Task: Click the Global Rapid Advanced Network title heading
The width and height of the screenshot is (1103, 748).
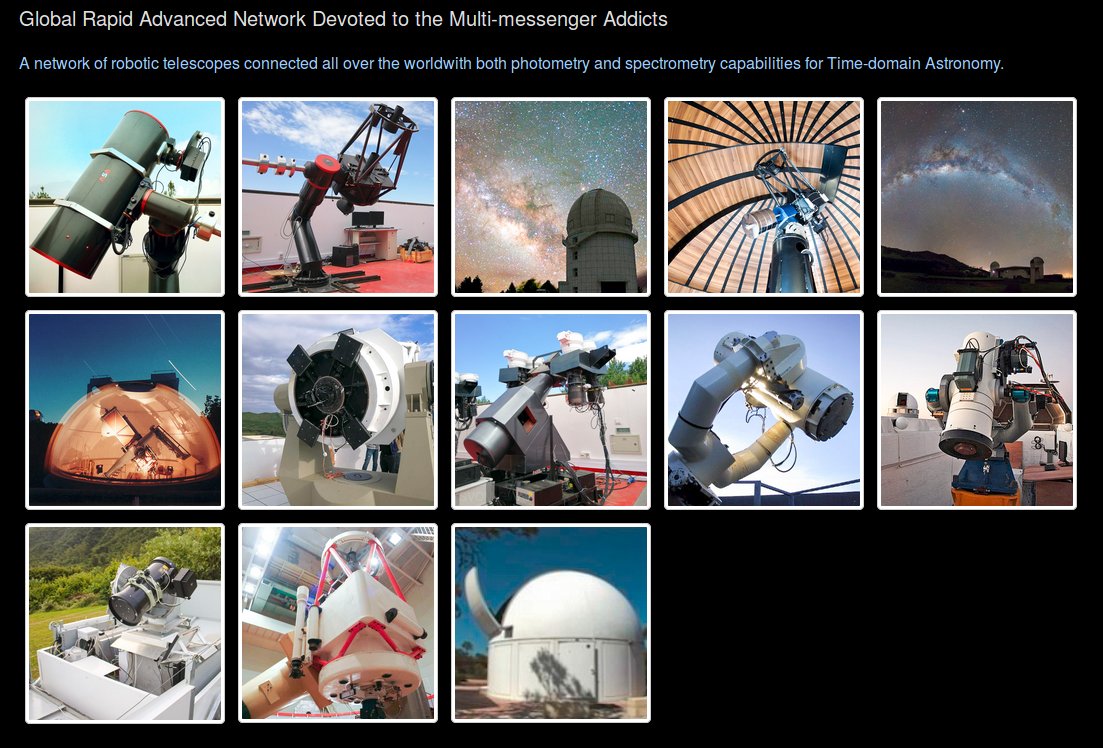Action: 343,19
